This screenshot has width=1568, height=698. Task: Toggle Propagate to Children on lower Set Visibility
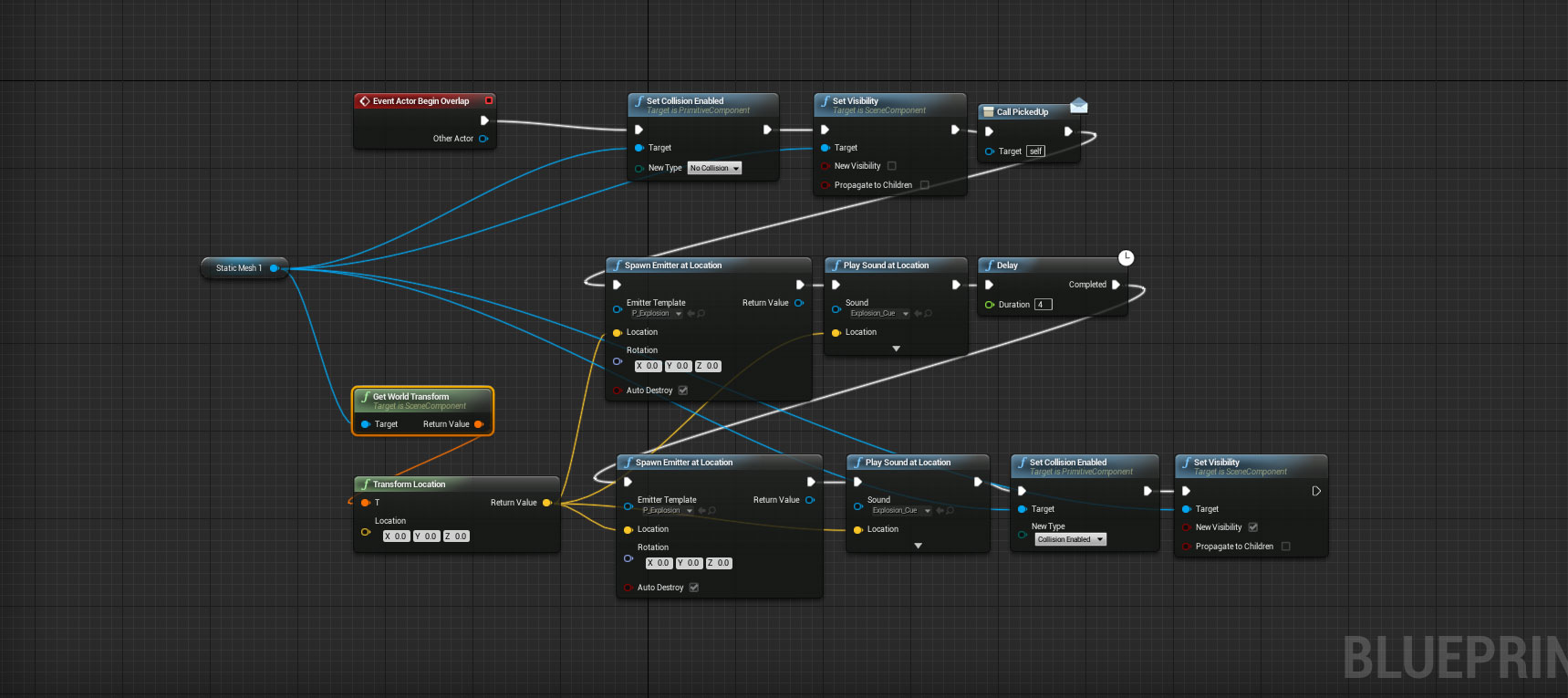(x=1286, y=547)
